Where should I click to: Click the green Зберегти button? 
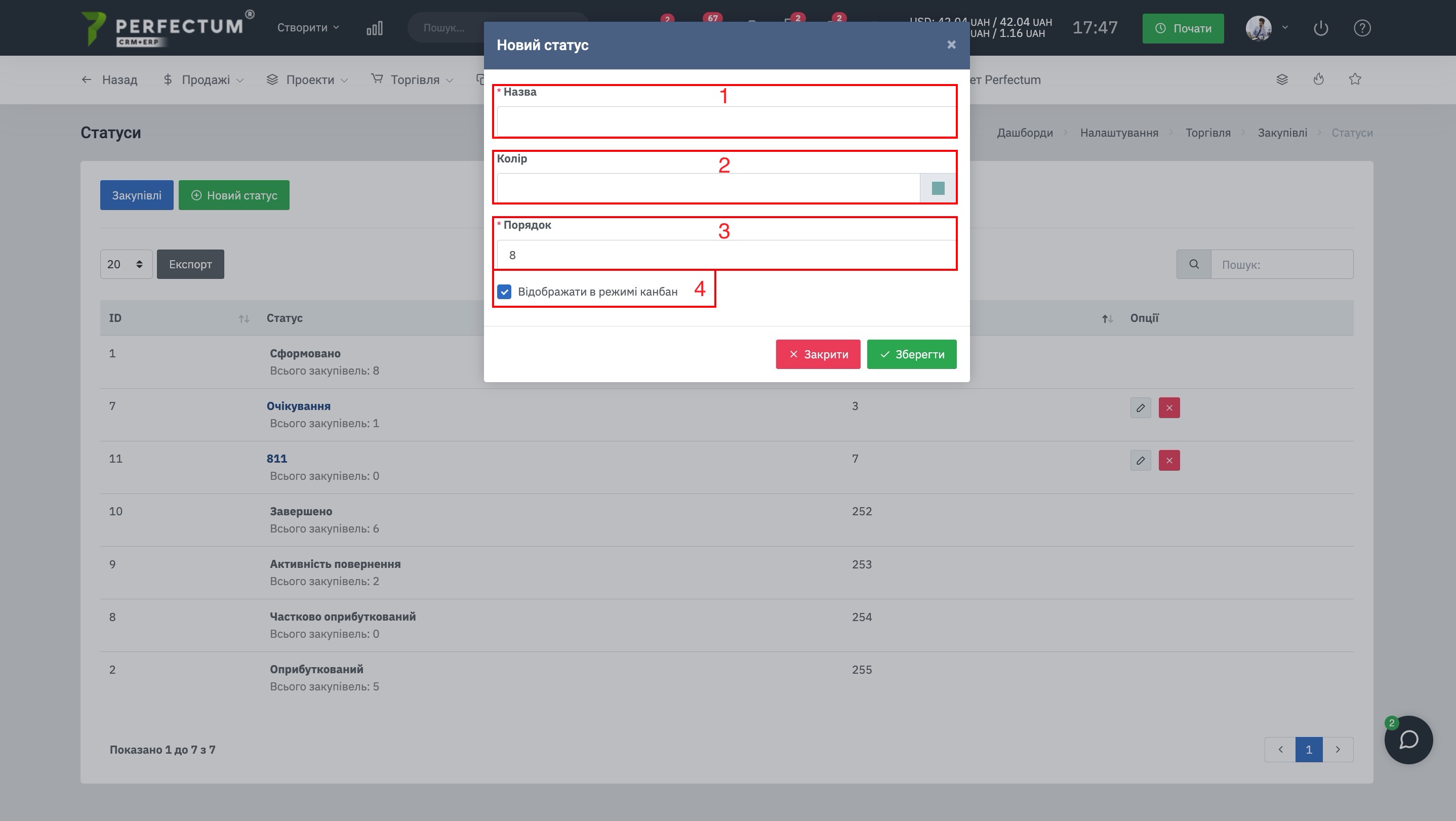911,354
